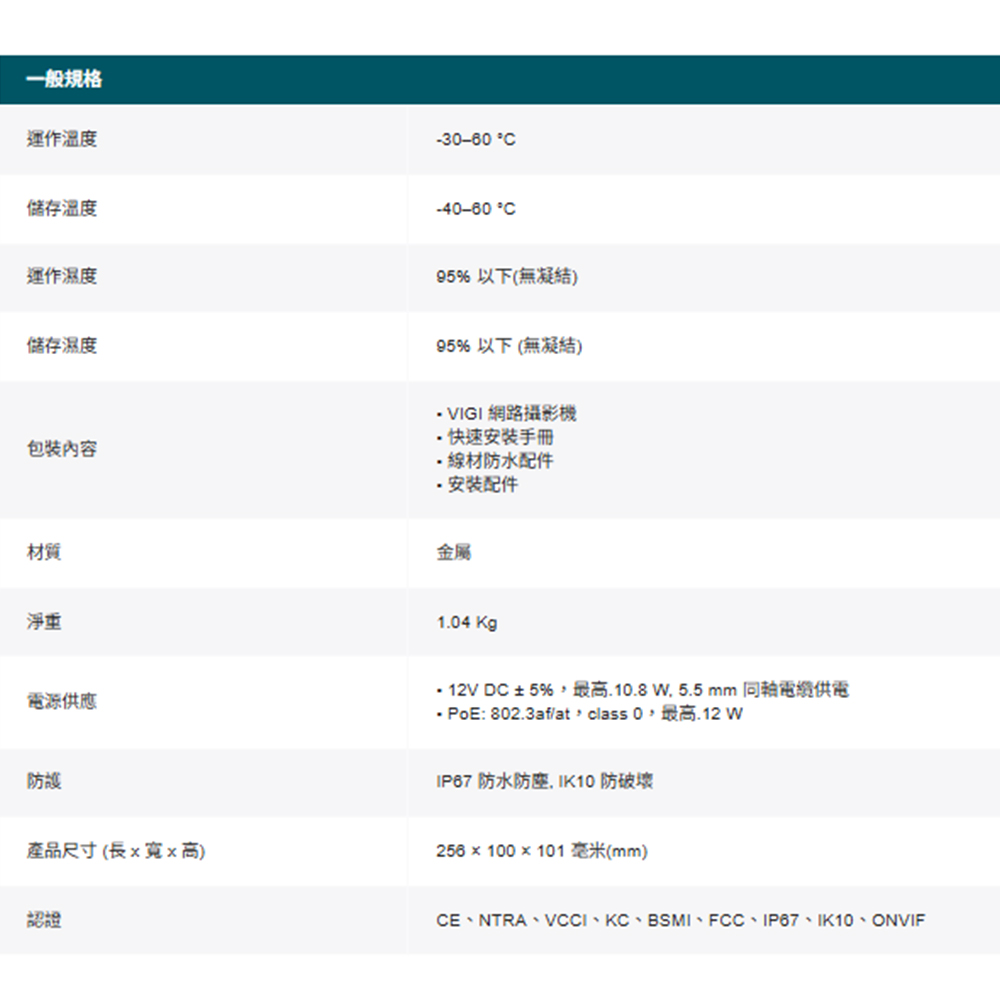This screenshot has width=1000, height=1000.
Task: Select the 運作濕度 row label
Action: click(x=62, y=277)
